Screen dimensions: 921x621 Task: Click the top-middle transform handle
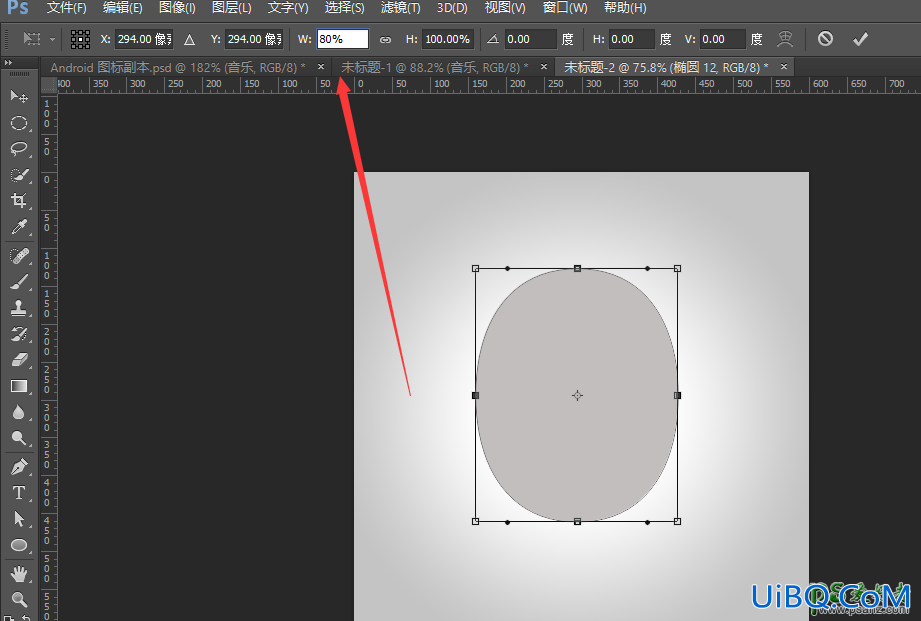pyautogui.click(x=577, y=268)
